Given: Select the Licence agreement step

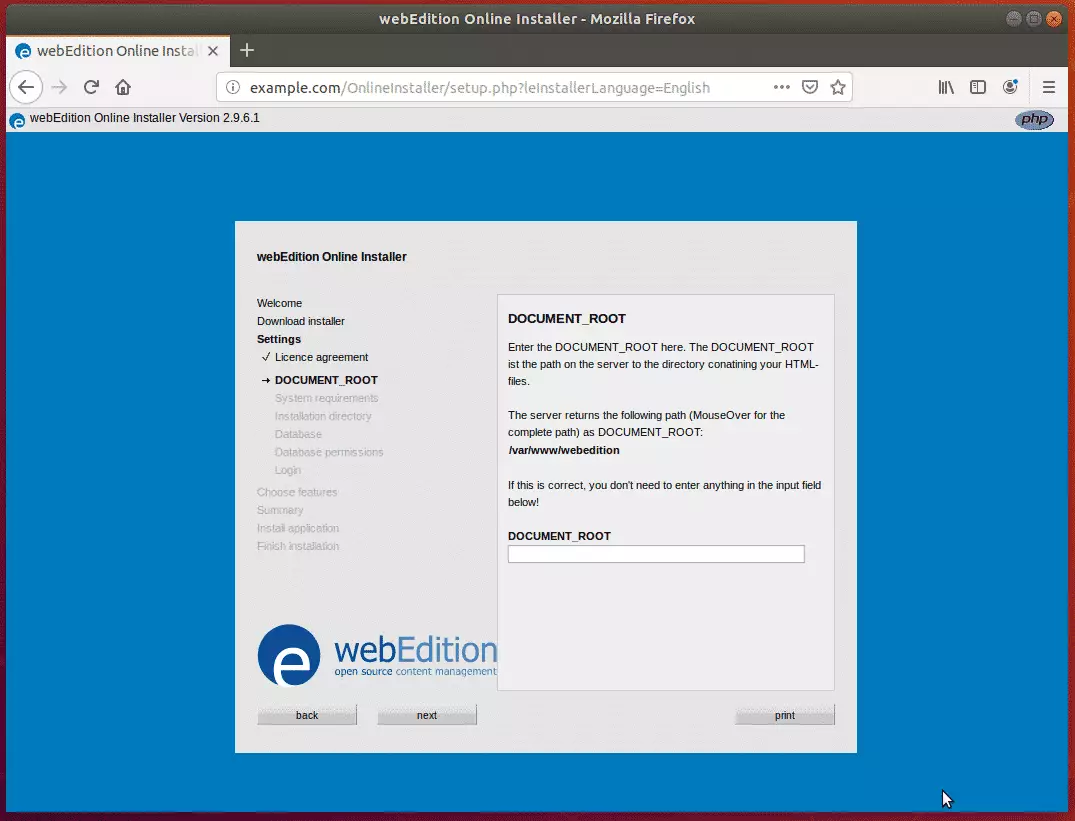Looking at the screenshot, I should [321, 357].
